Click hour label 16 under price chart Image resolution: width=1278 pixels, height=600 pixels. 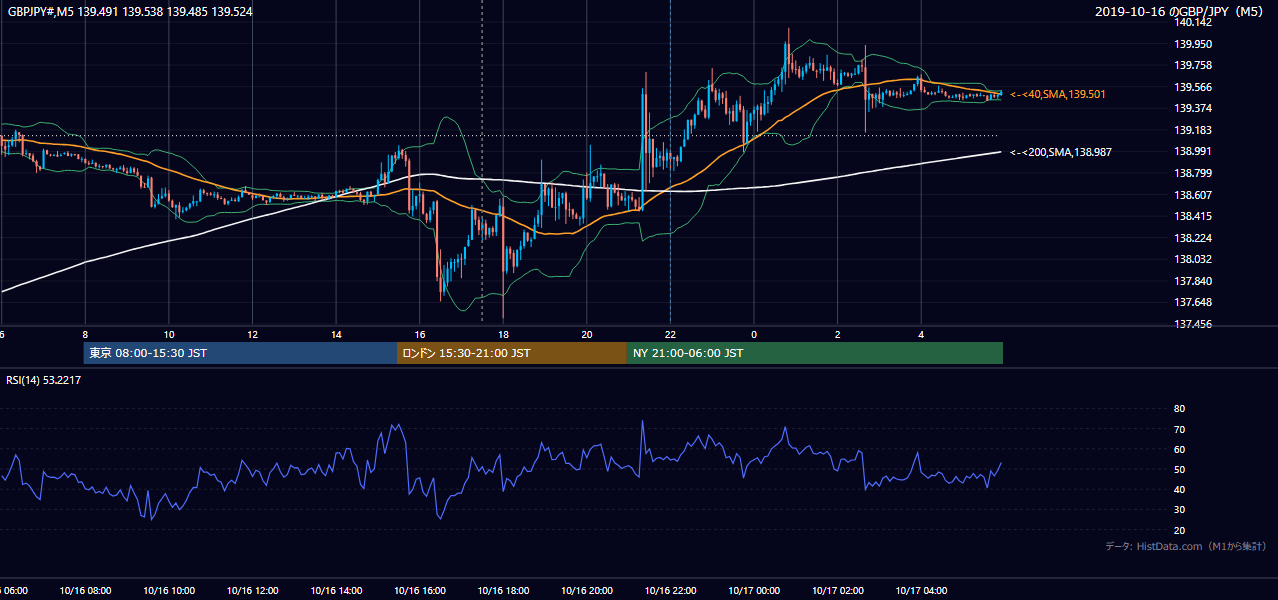[420, 335]
